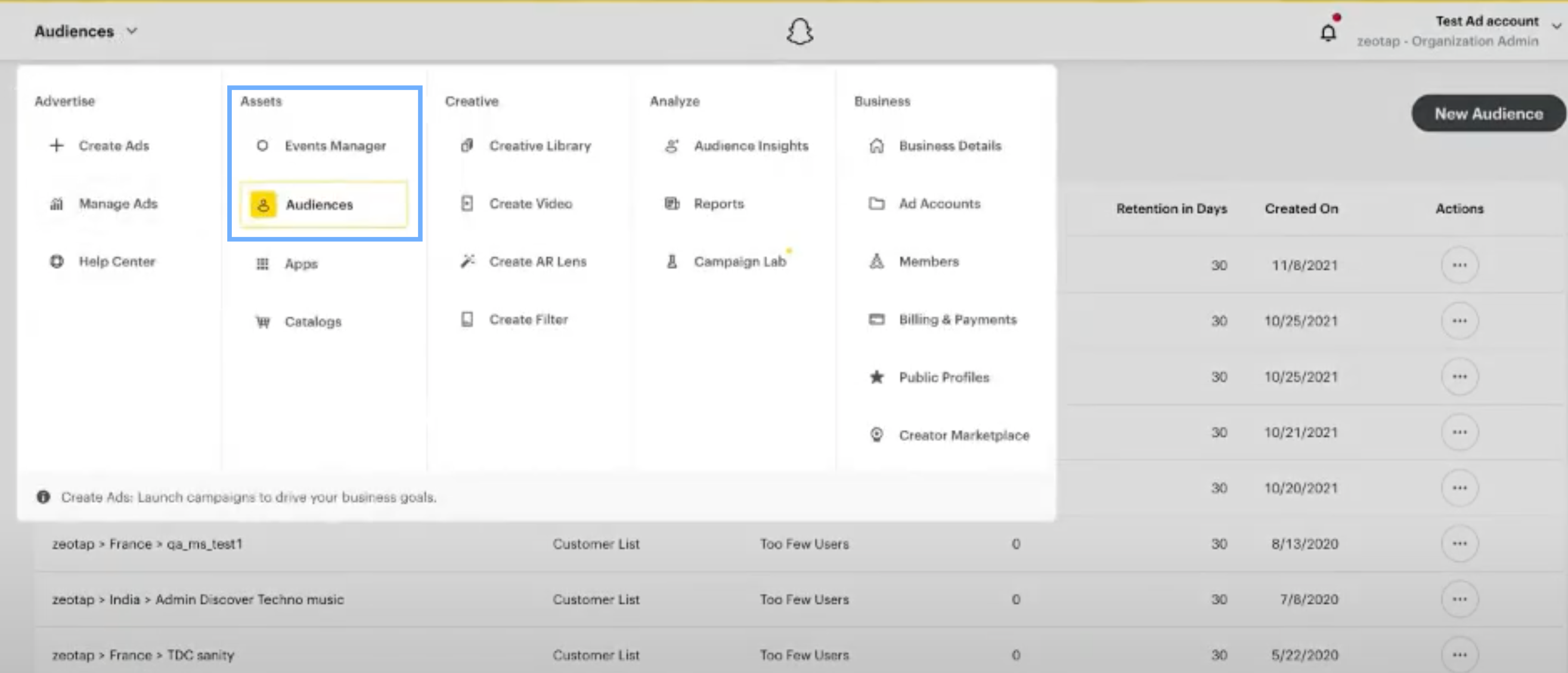The image size is (1568, 673).
Task: Click the Campaign Lab flask icon
Action: [x=671, y=261]
